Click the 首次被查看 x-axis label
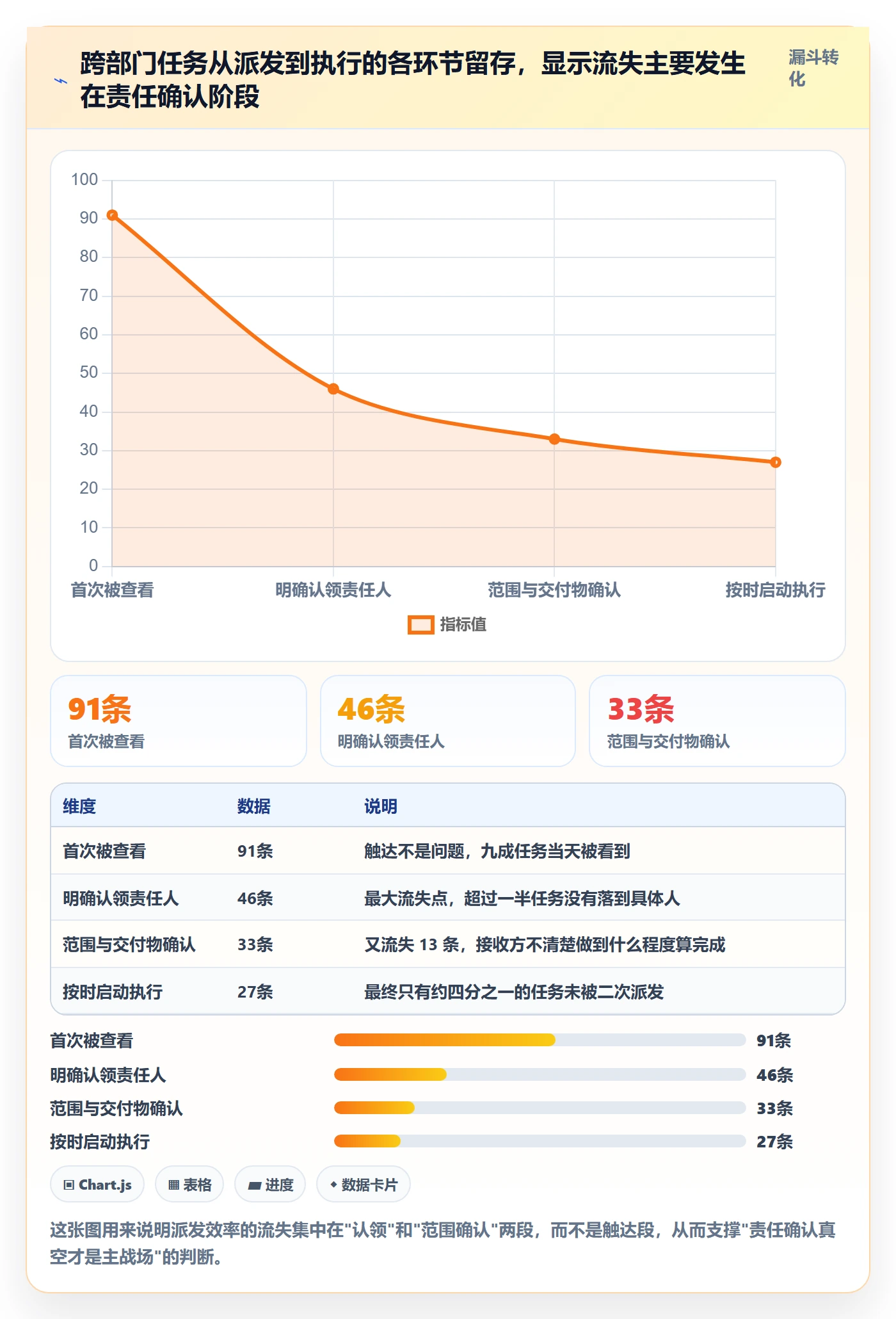 point(112,590)
